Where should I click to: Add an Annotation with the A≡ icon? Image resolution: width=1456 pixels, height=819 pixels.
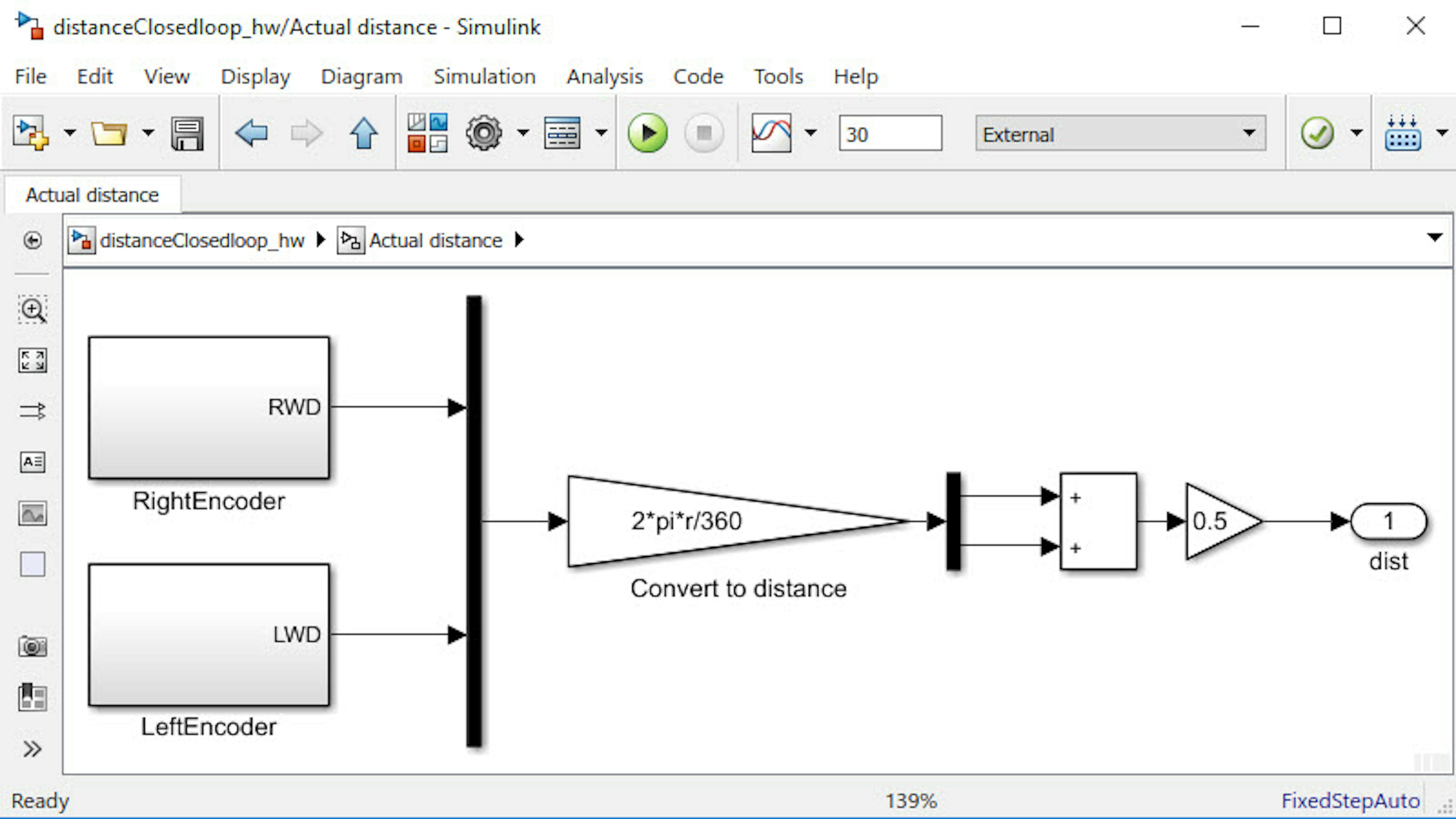33,462
